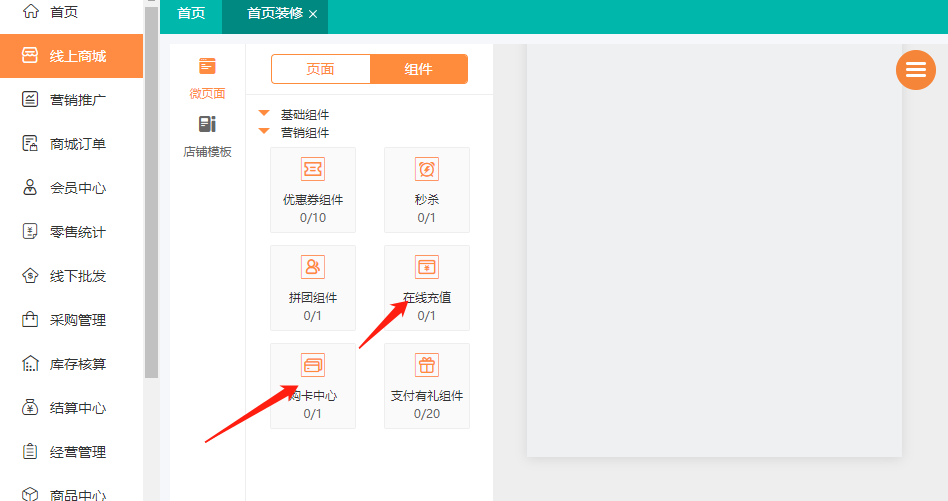Open 会员中心 from the sidebar
This screenshot has height=501, width=948.
click(77, 188)
